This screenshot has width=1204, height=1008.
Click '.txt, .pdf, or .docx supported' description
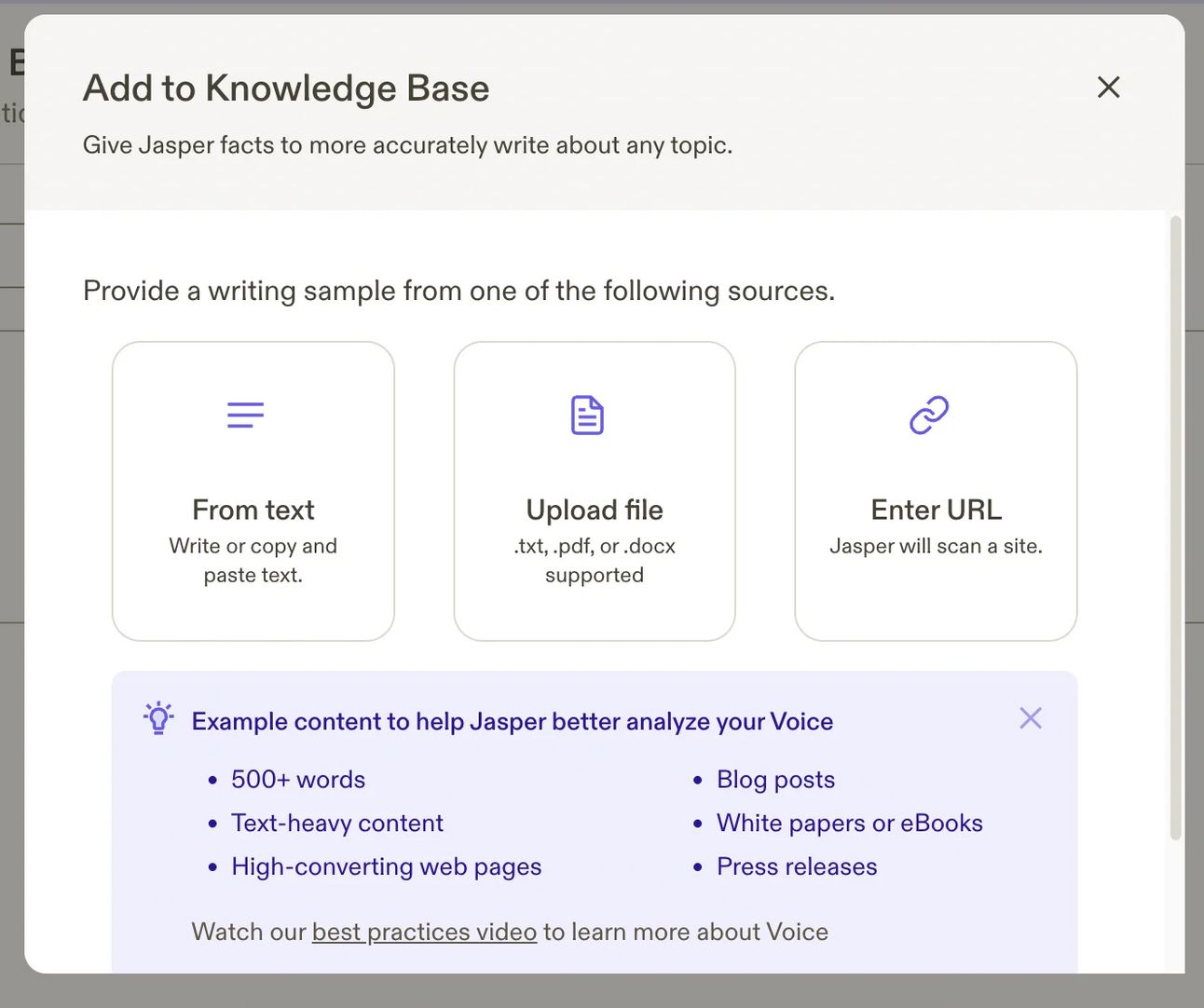tap(595, 560)
